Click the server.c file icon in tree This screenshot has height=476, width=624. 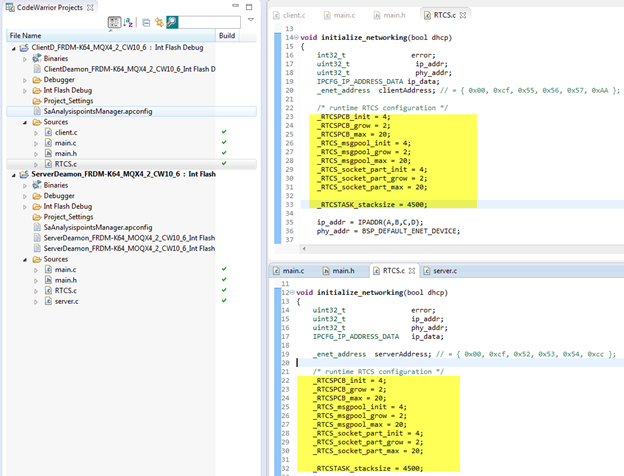pos(48,301)
